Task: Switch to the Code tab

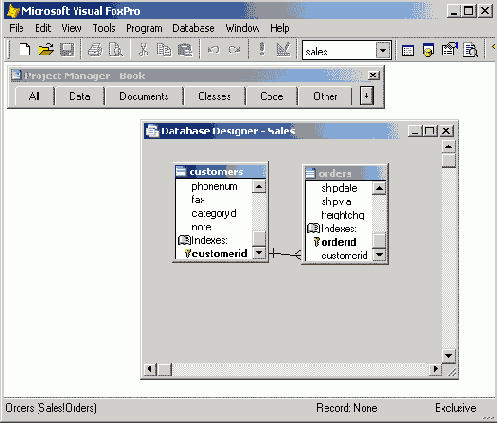Action: pos(272,96)
